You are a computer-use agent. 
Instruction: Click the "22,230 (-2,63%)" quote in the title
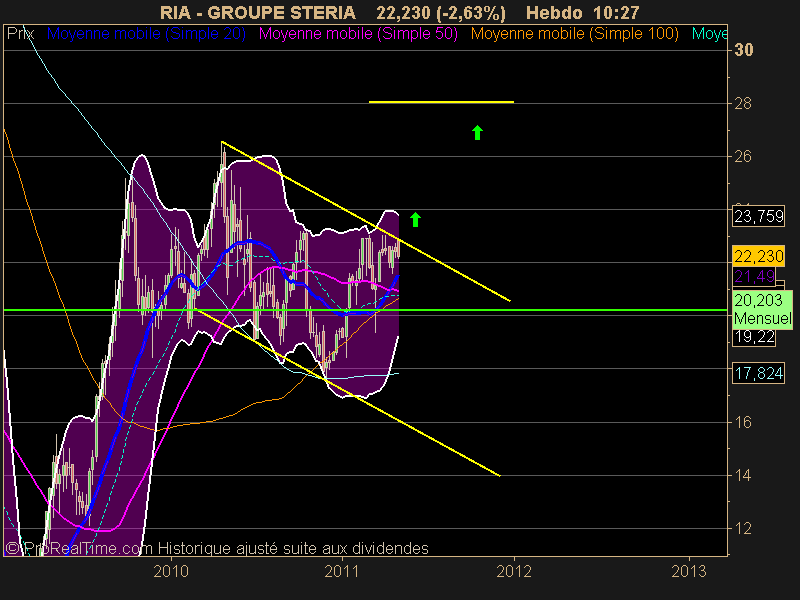tap(441, 12)
